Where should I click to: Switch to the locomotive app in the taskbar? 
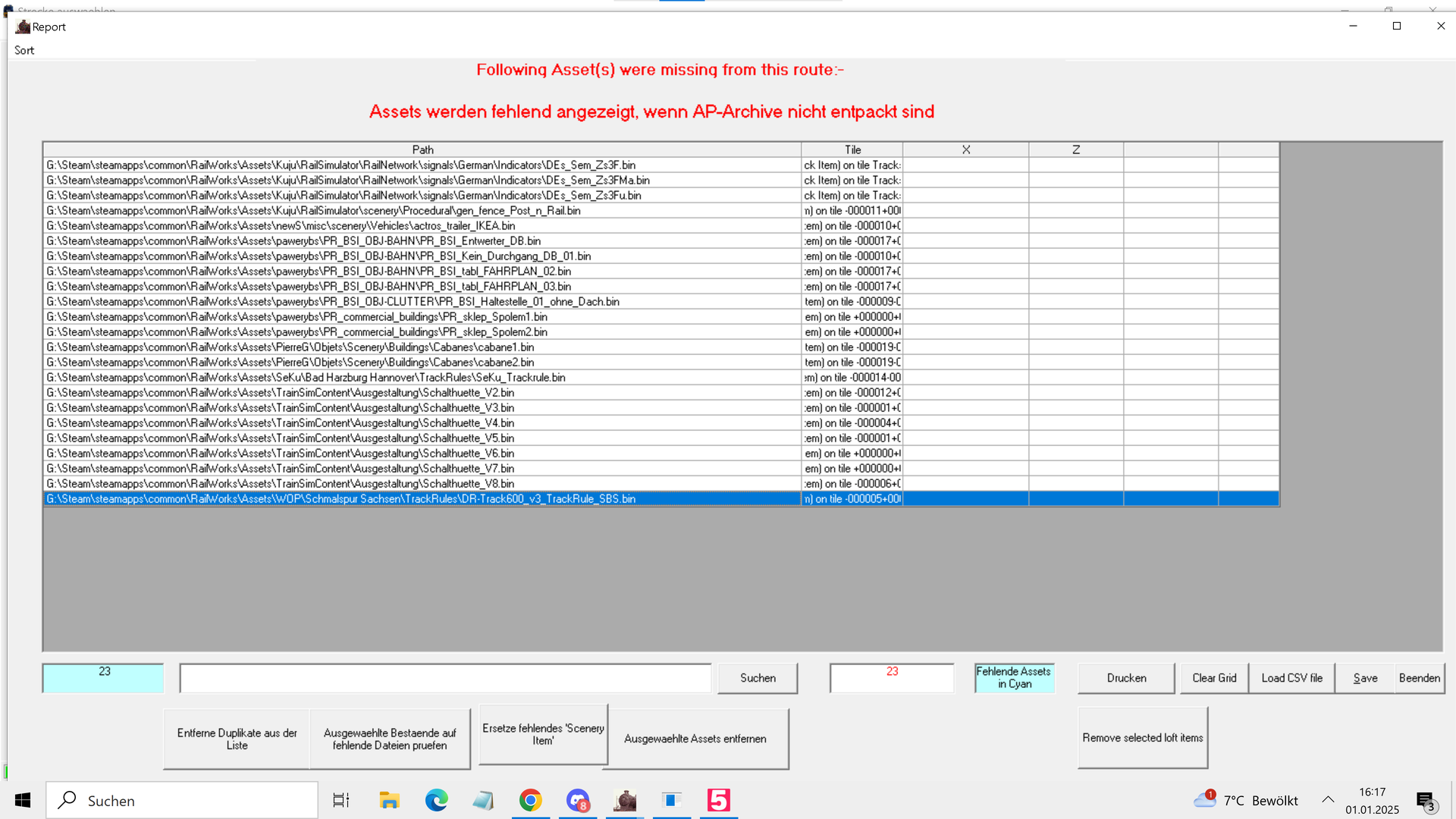(x=625, y=800)
